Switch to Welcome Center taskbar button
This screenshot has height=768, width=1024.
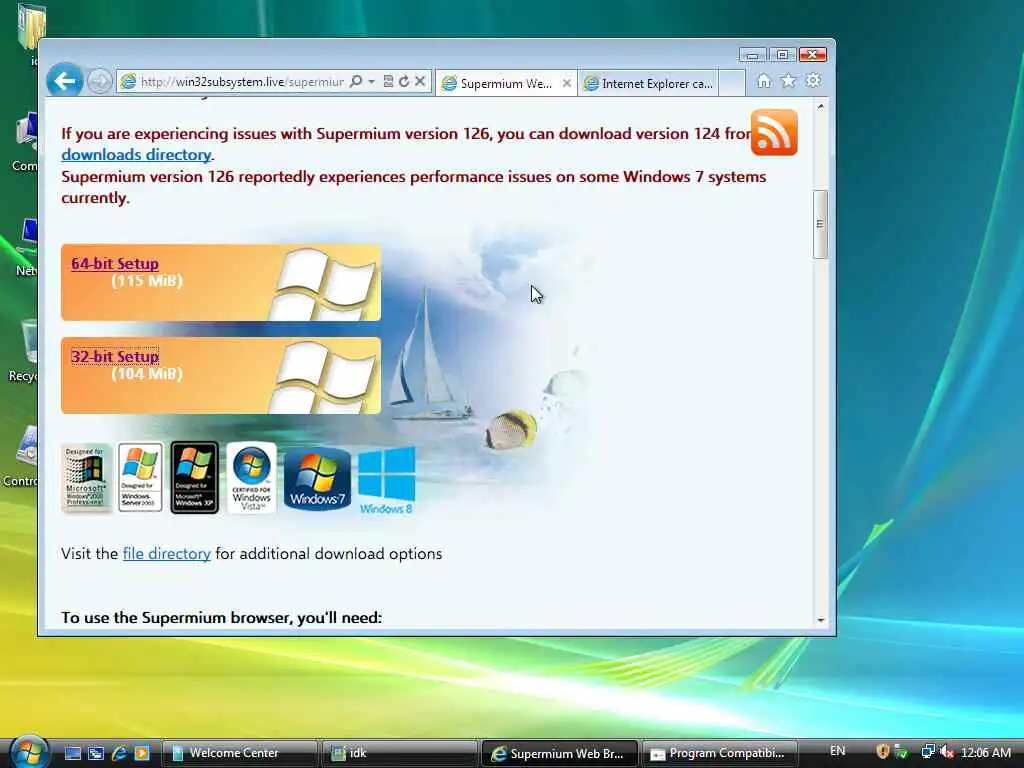tap(239, 754)
